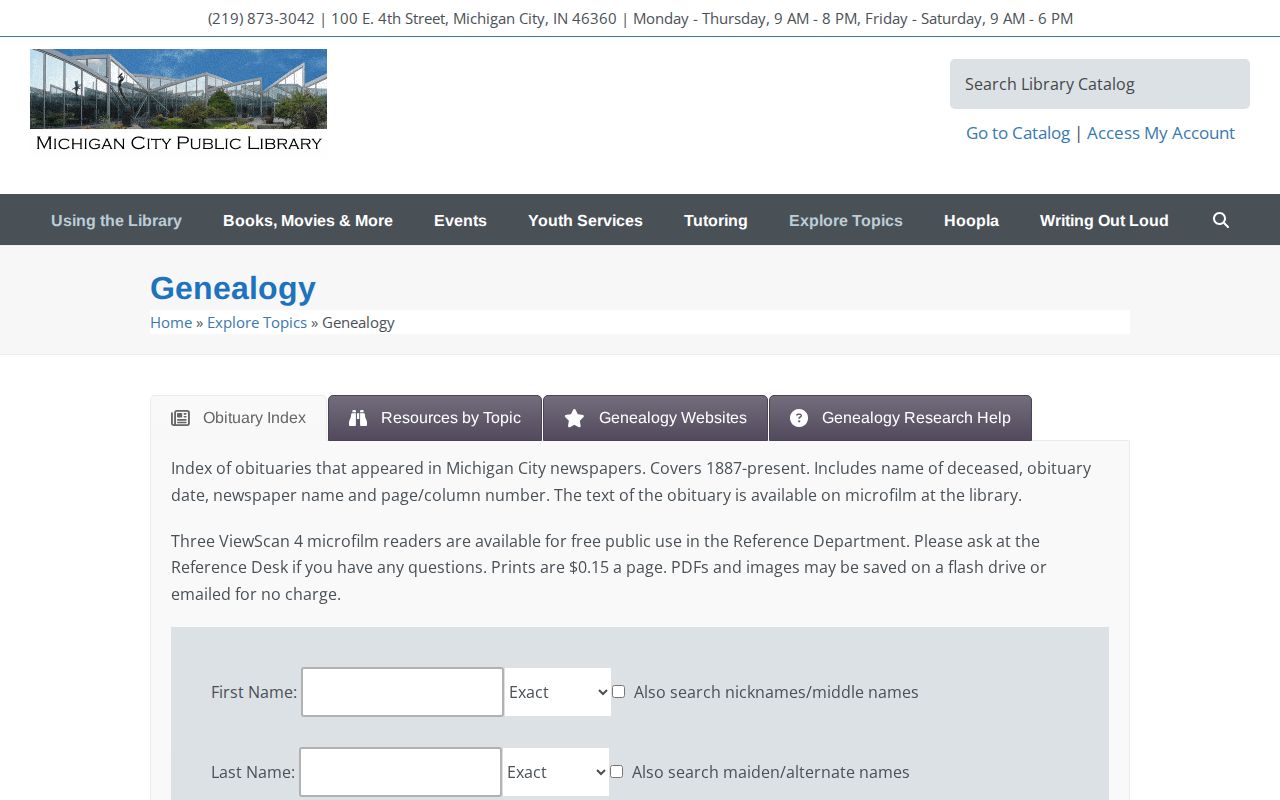Screen dimensions: 1280x800
Task: Click the binoculars icon on Resources by Topic
Action: [x=358, y=418]
